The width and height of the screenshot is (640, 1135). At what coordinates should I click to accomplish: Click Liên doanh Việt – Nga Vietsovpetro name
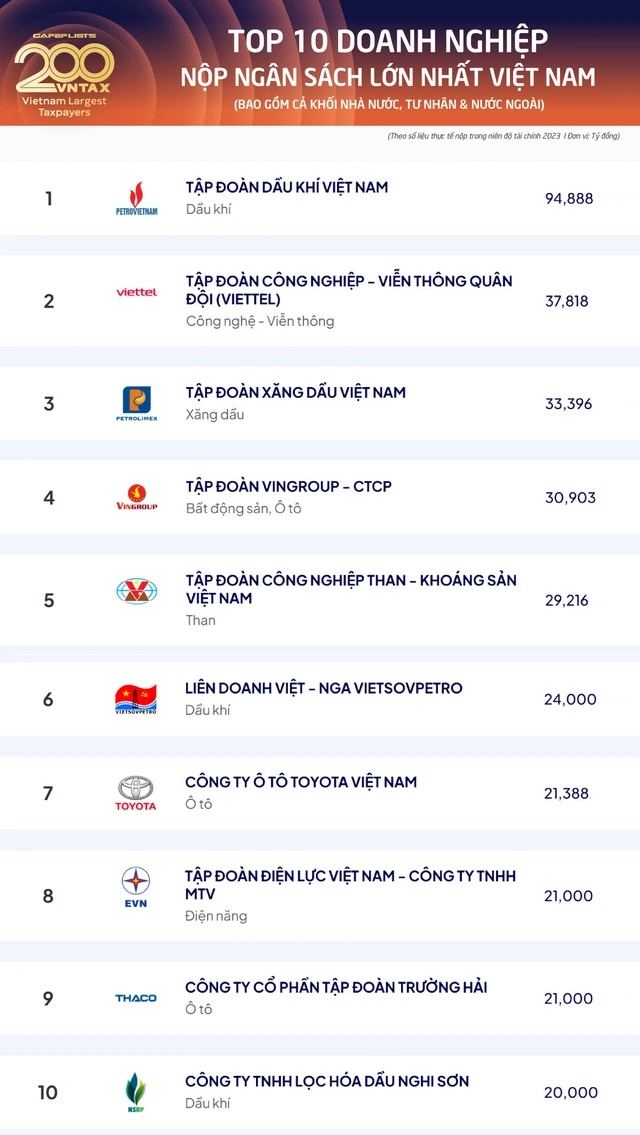click(x=324, y=689)
